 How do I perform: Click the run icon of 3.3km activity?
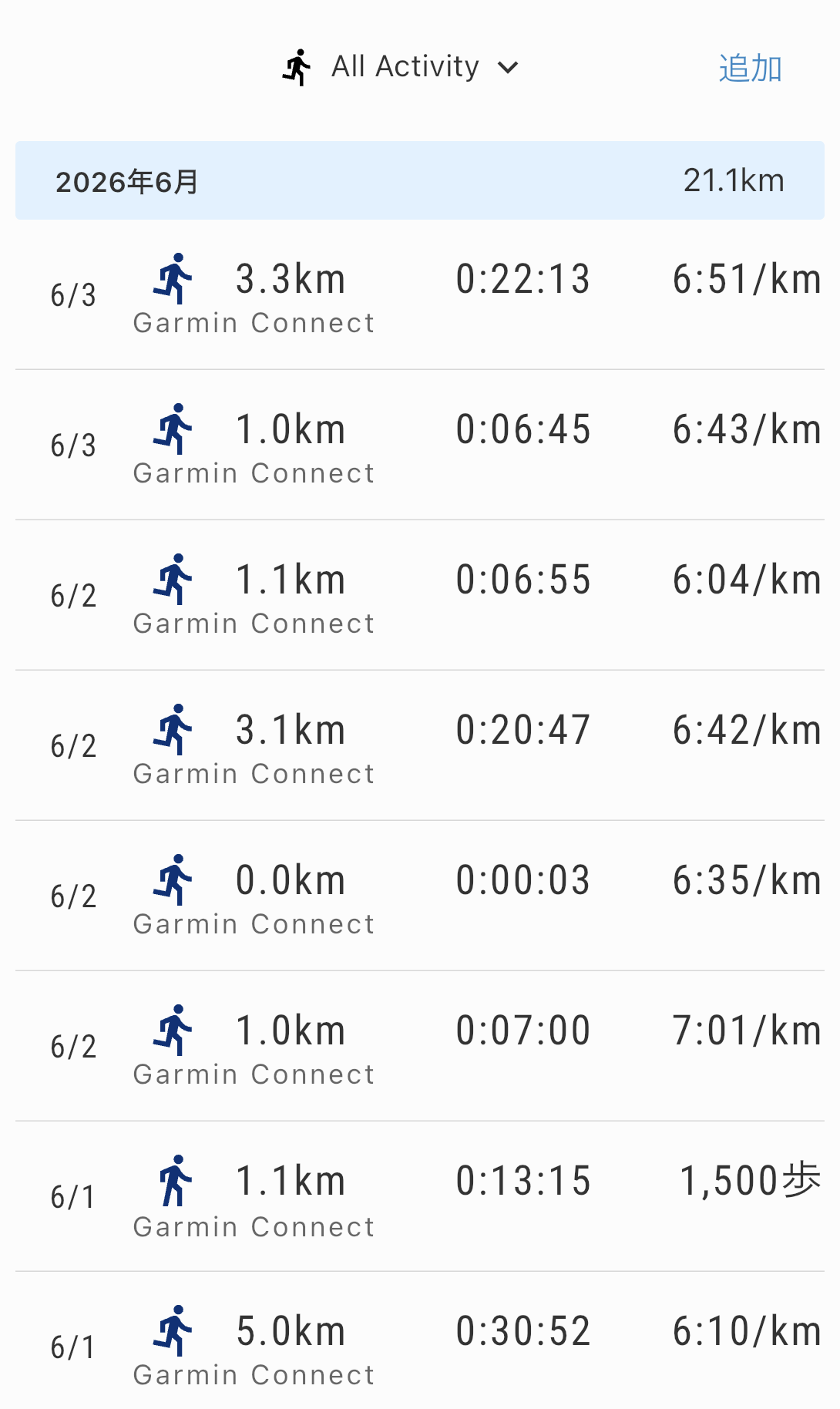[173, 278]
